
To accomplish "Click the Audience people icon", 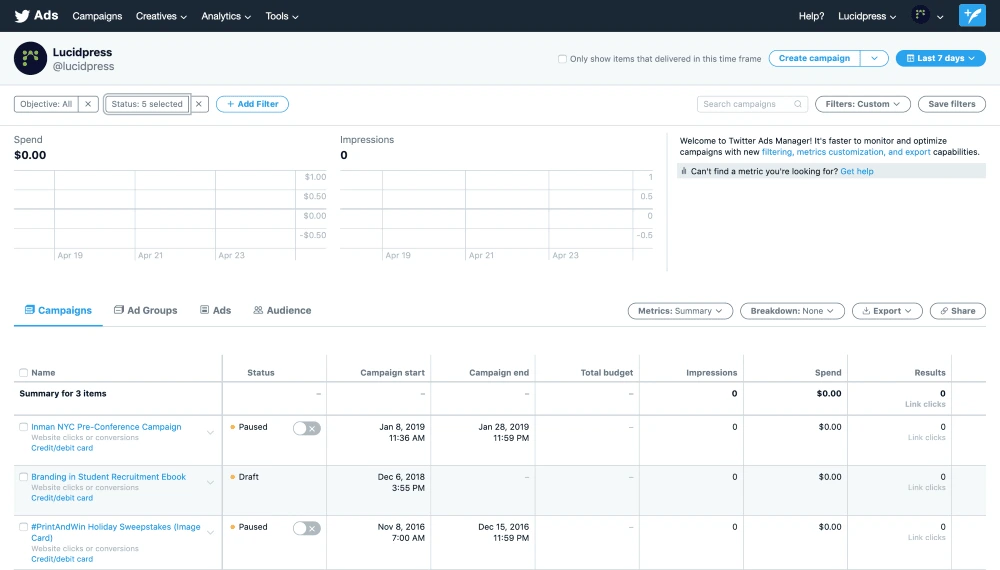I will (258, 310).
